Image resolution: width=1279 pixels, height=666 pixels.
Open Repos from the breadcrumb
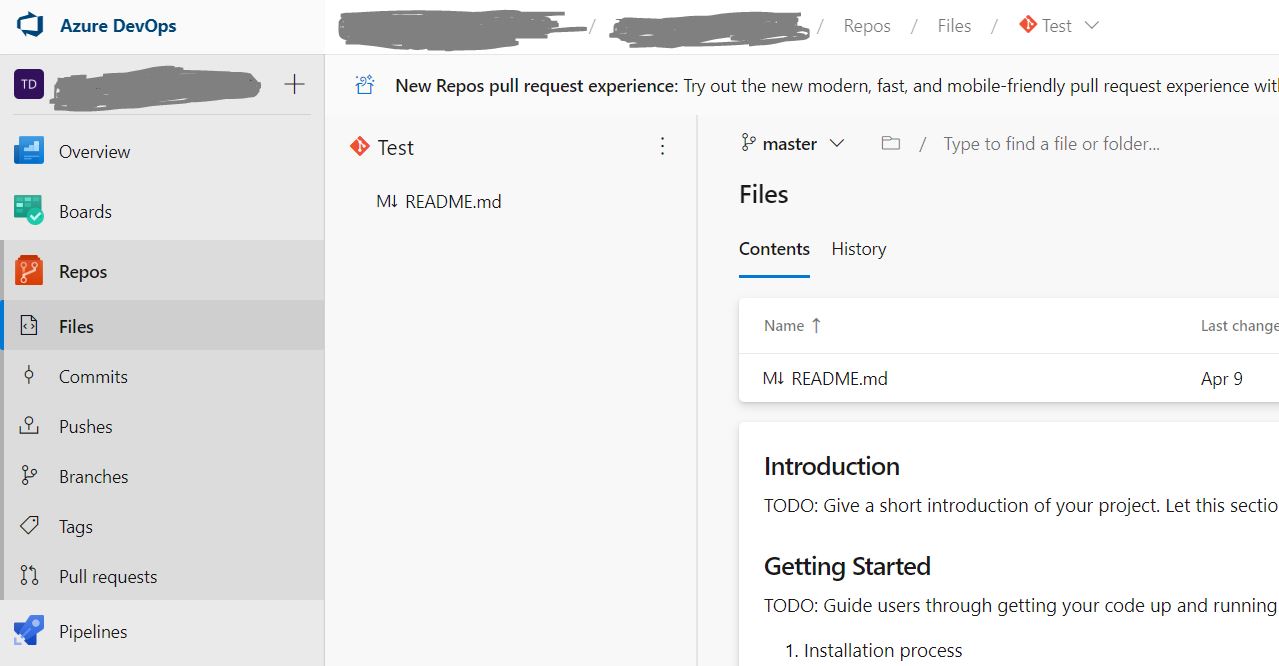pos(866,25)
